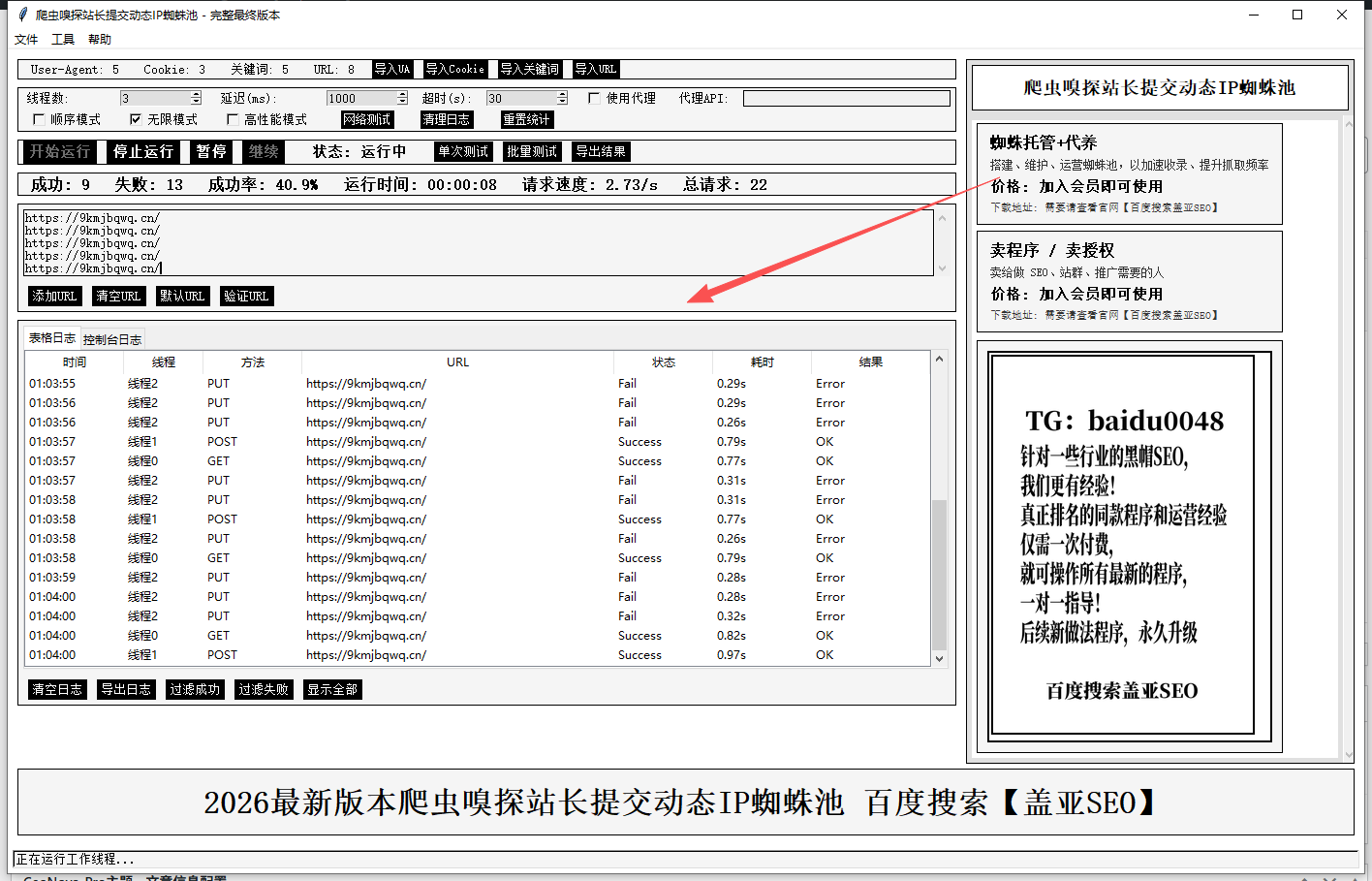Open the 文件 menu
This screenshot has width=1372, height=881.
point(26,40)
